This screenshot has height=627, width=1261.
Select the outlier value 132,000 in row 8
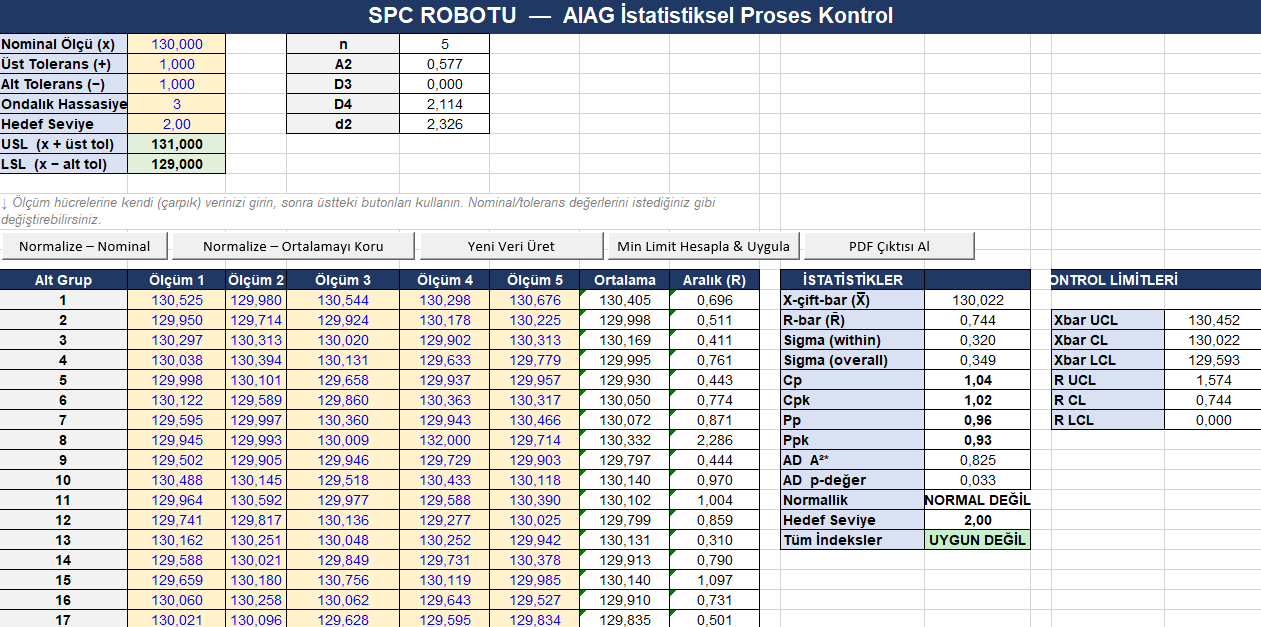point(444,440)
